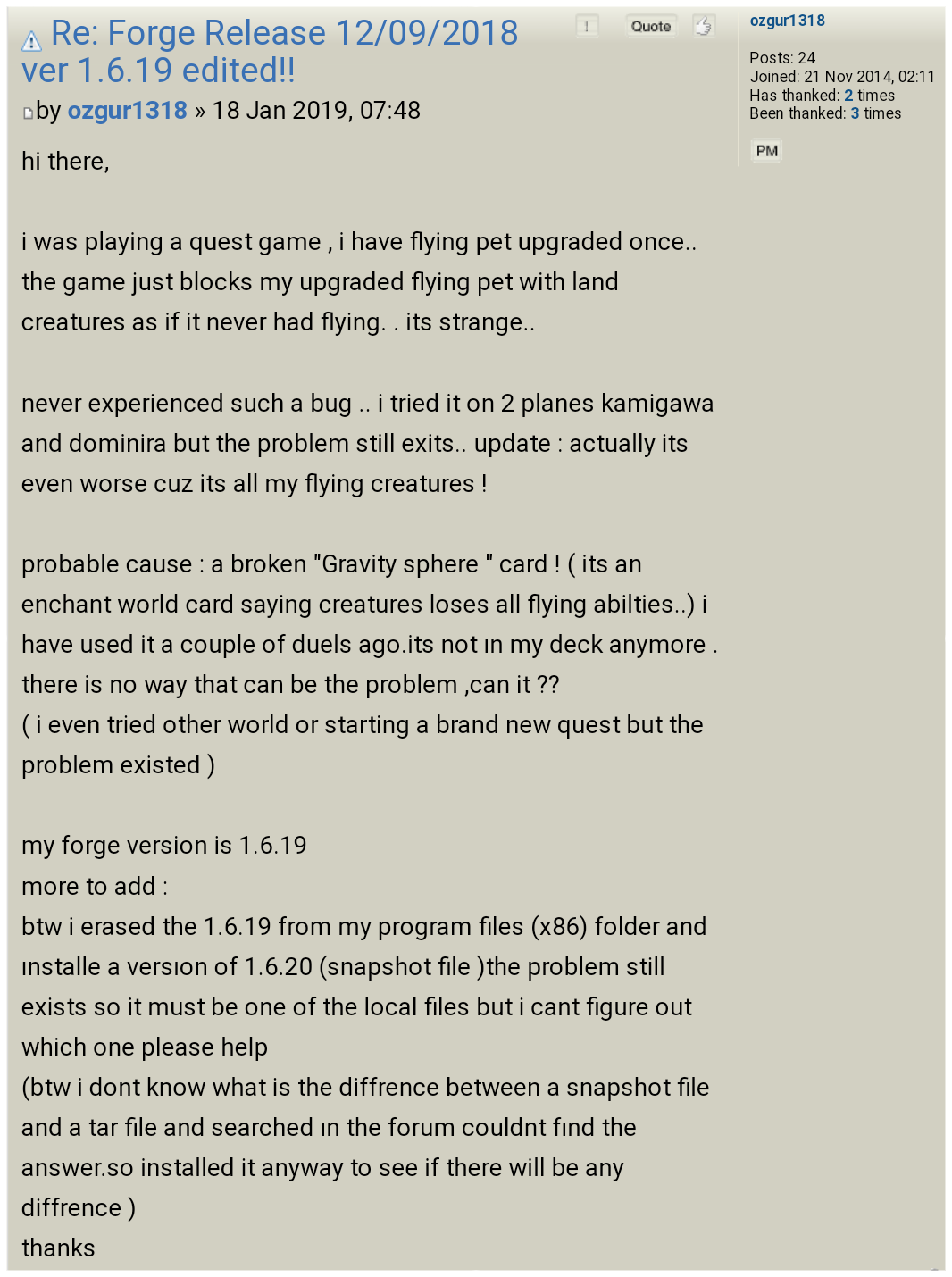Send a private message via PM button
This screenshot has height=1277, width=952.
767,151
